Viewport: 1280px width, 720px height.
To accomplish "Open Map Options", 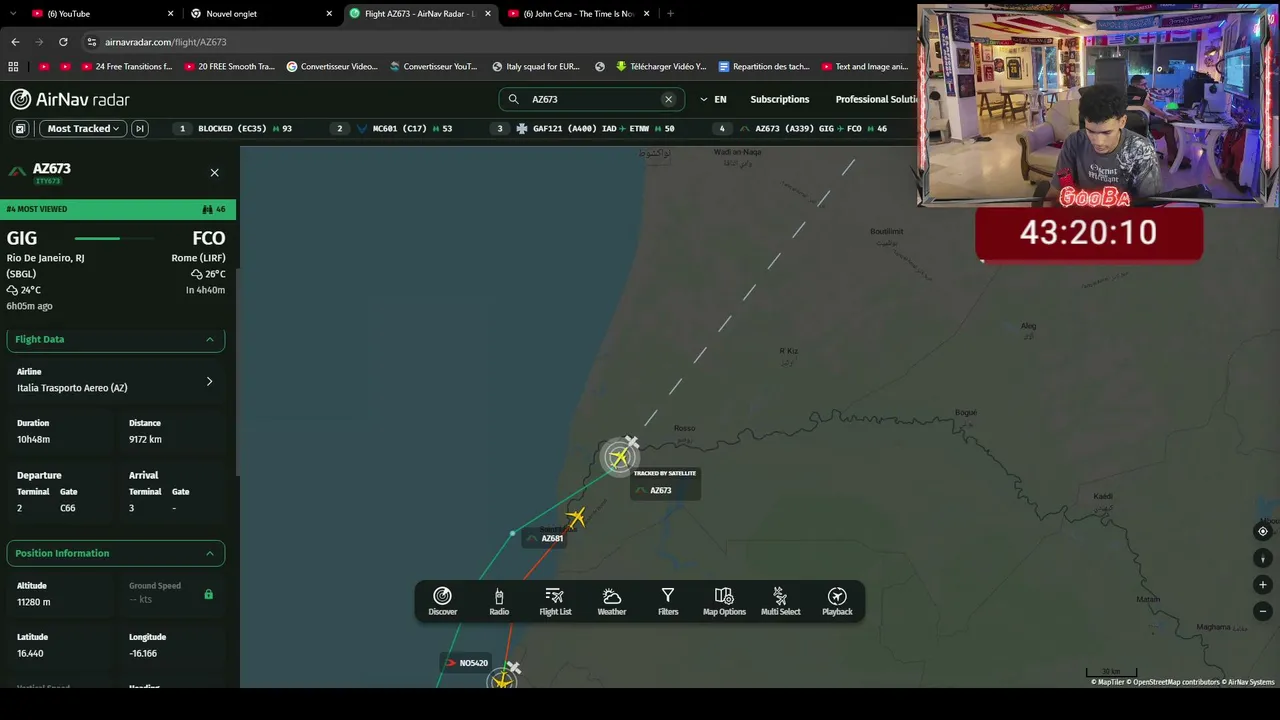I will tap(724, 601).
